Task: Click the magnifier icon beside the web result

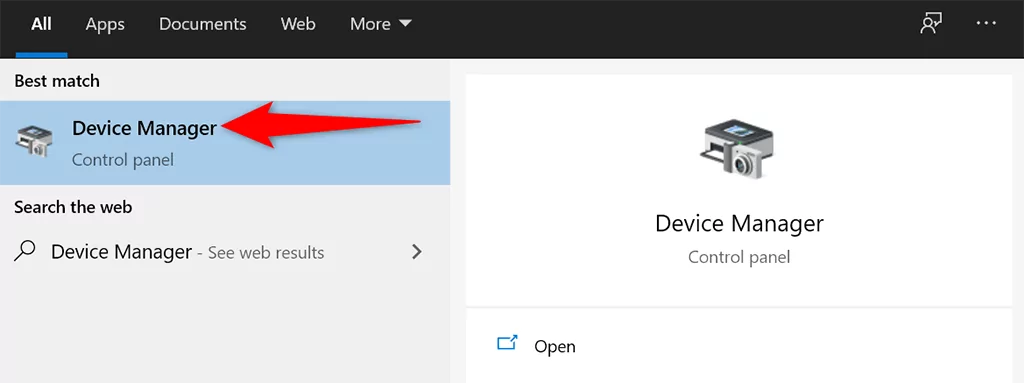Action: click(x=24, y=252)
